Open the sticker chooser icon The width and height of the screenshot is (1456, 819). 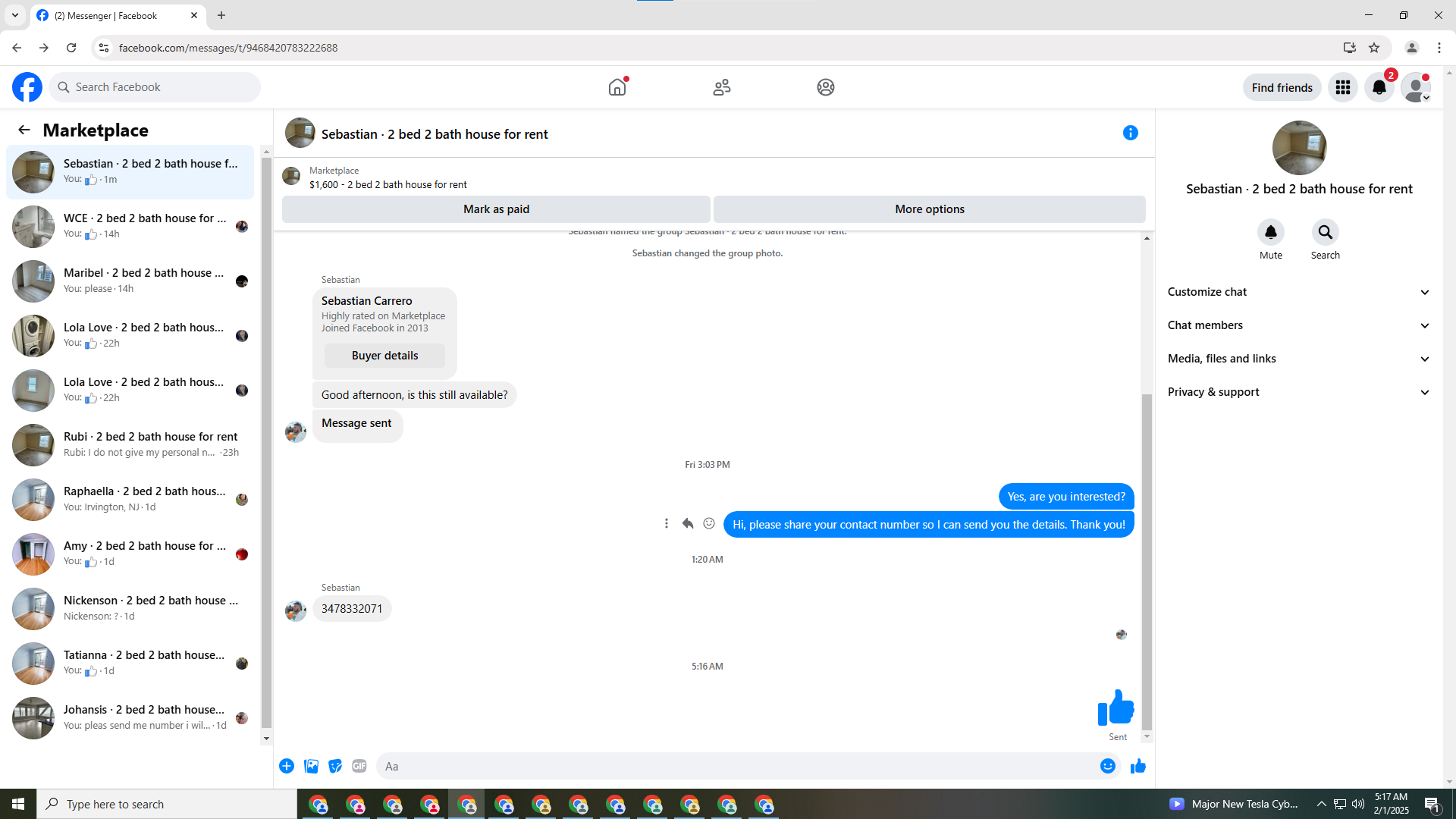335,766
